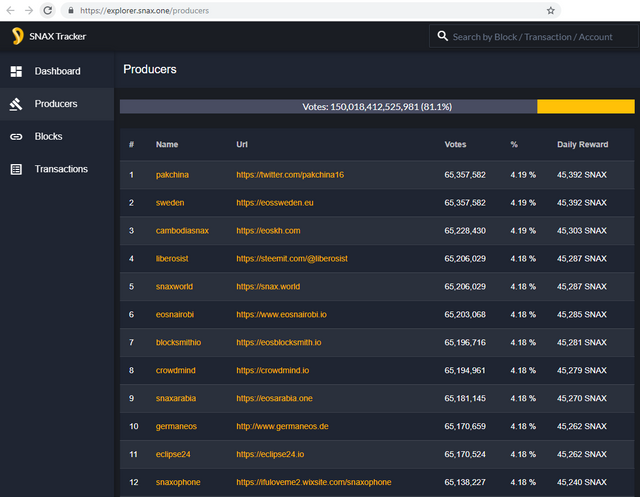
Task: Click the Daily Reward column header
Action: click(x=582, y=144)
